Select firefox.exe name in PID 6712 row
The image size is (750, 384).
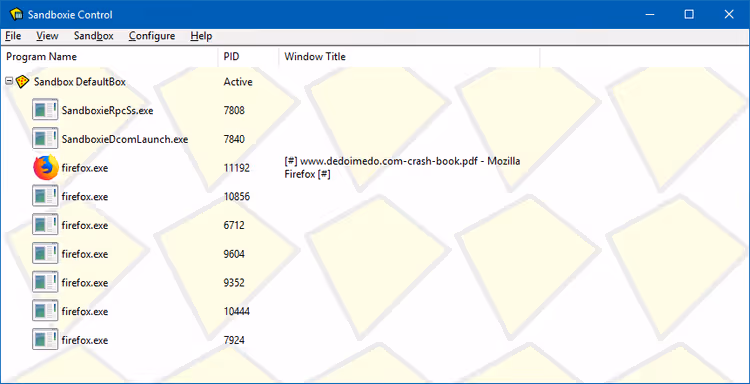(x=85, y=225)
